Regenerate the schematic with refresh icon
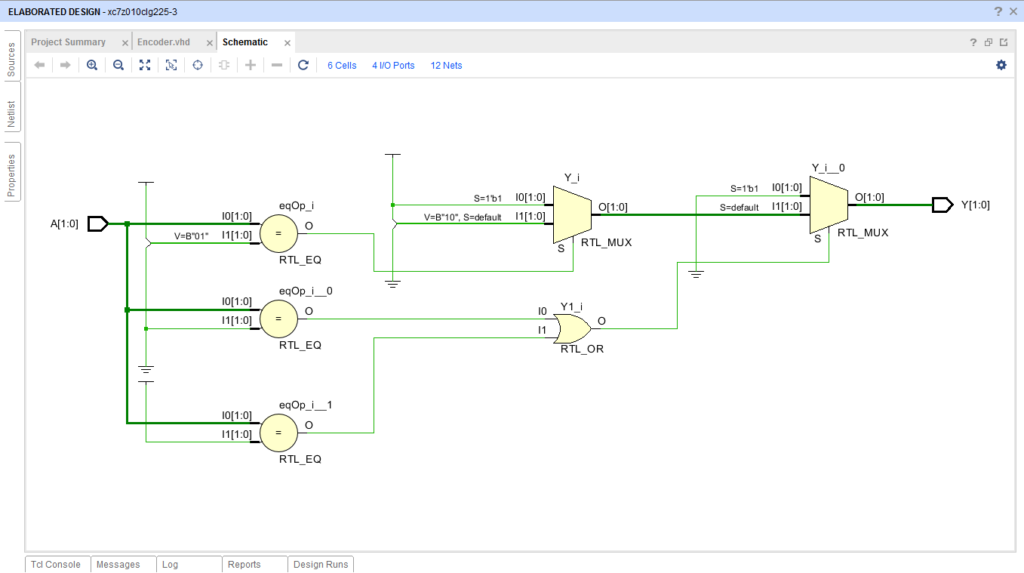The width and height of the screenshot is (1024, 573). (303, 65)
